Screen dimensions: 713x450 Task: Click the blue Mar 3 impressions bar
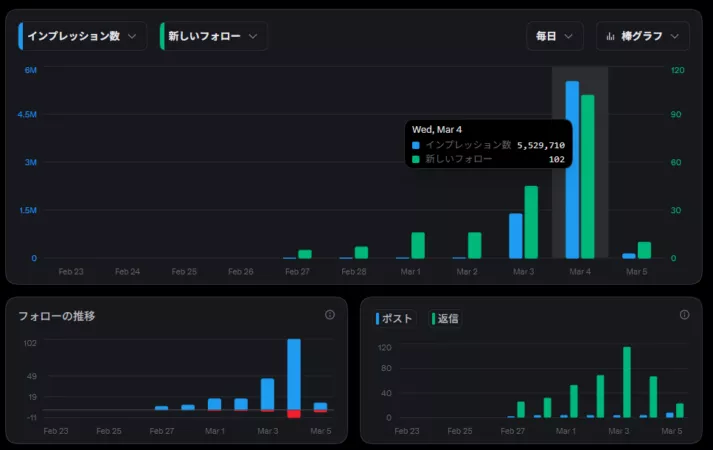516,236
